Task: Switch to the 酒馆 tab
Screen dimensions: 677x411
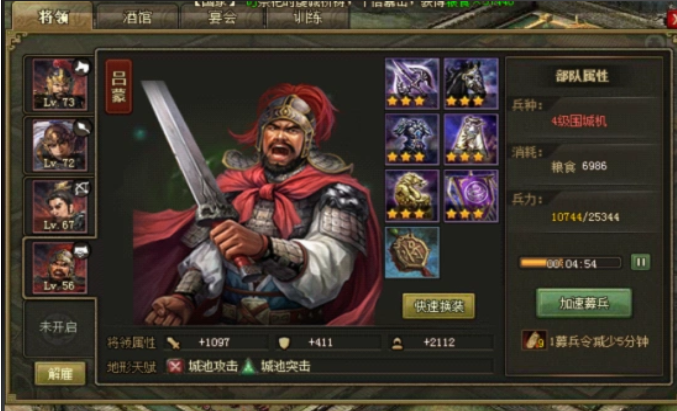Action: [137, 18]
